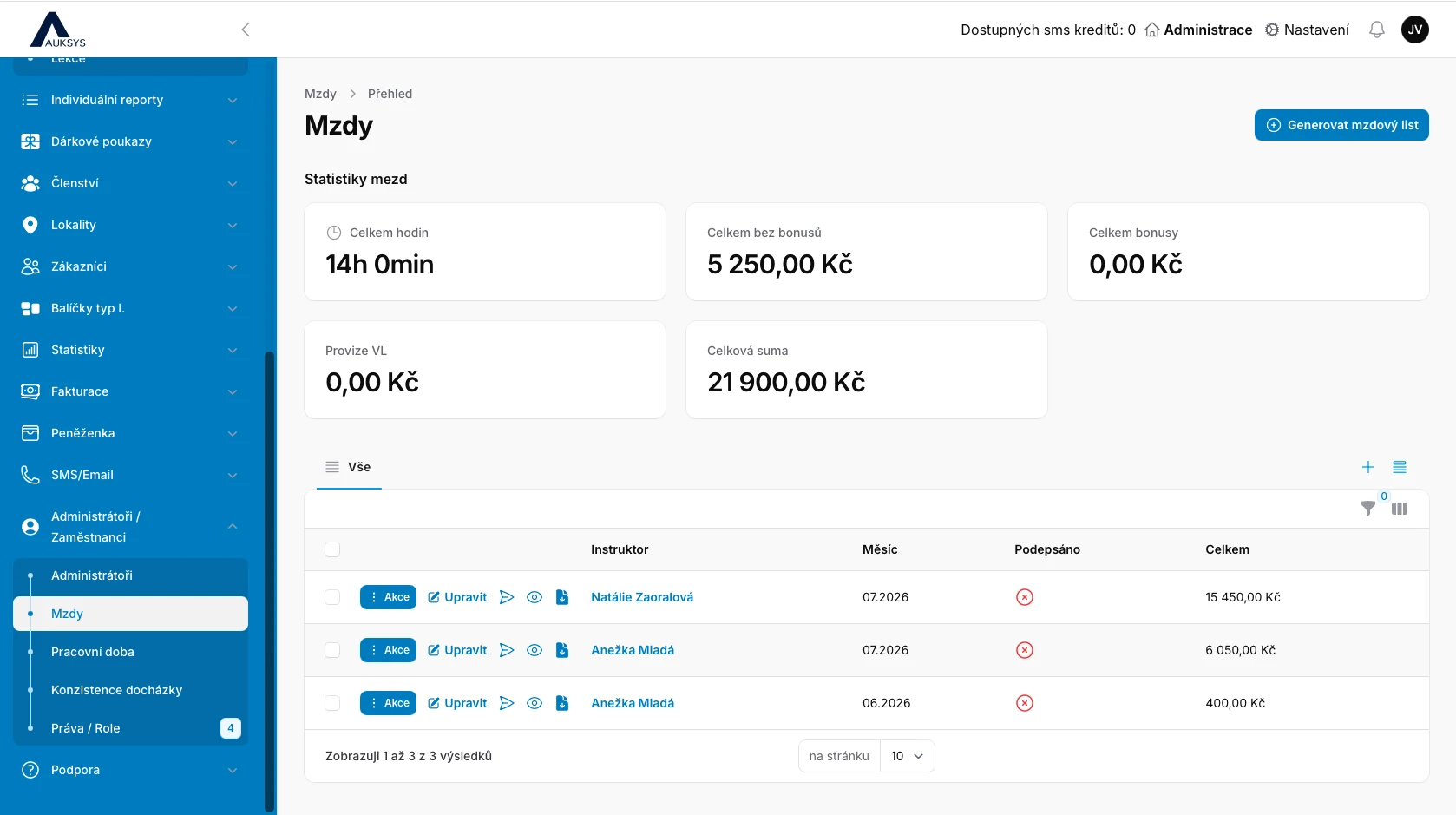Send payslip for Natálie Zaoralová
Viewport: 1456px width, 815px height.
[x=507, y=597]
